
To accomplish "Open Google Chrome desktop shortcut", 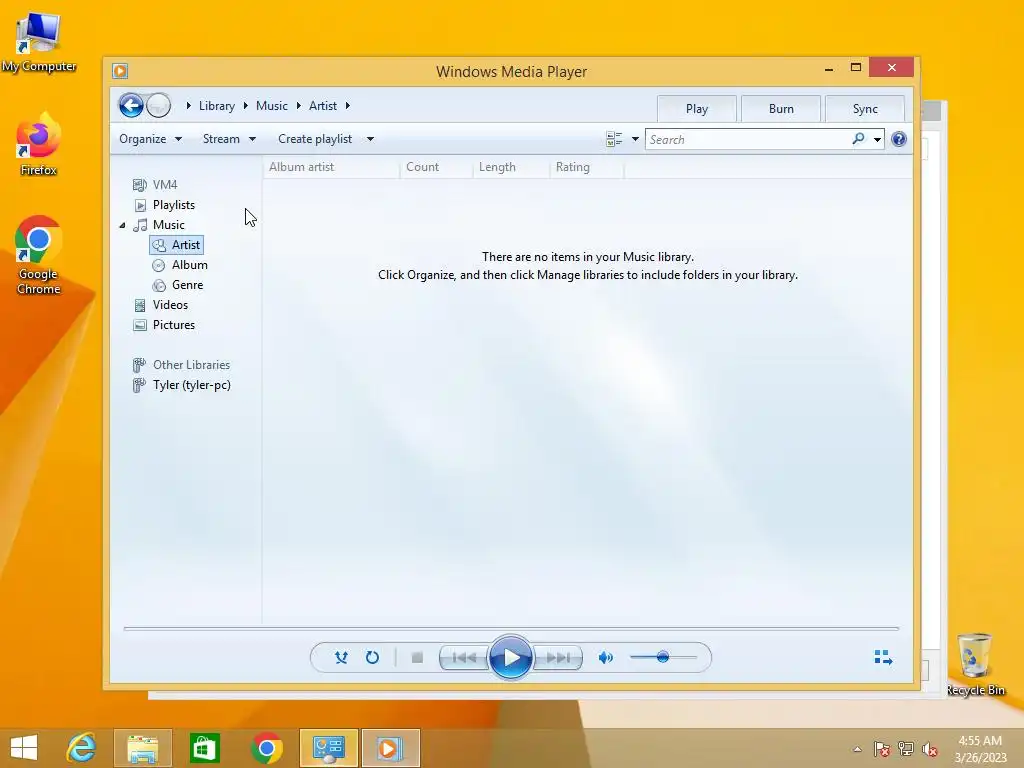I will (39, 255).
